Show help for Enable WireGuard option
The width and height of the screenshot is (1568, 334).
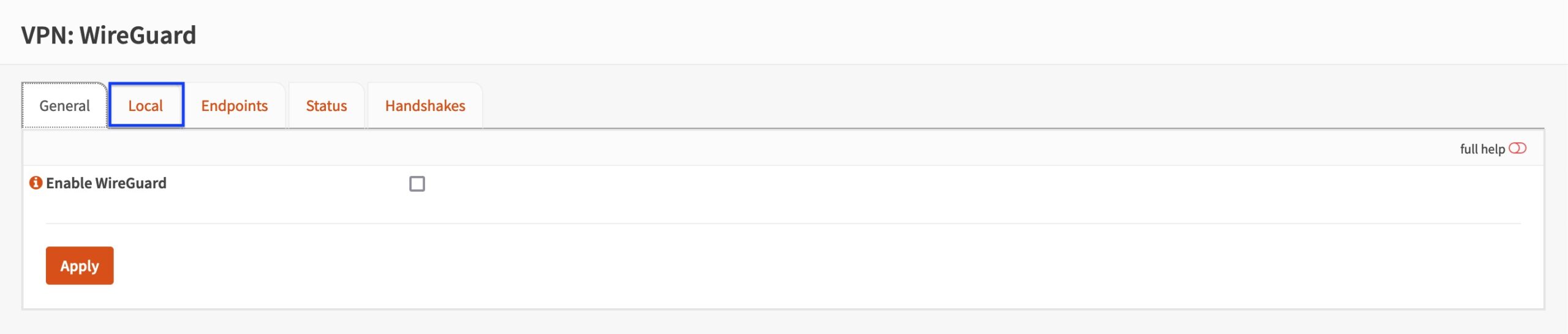[x=36, y=183]
